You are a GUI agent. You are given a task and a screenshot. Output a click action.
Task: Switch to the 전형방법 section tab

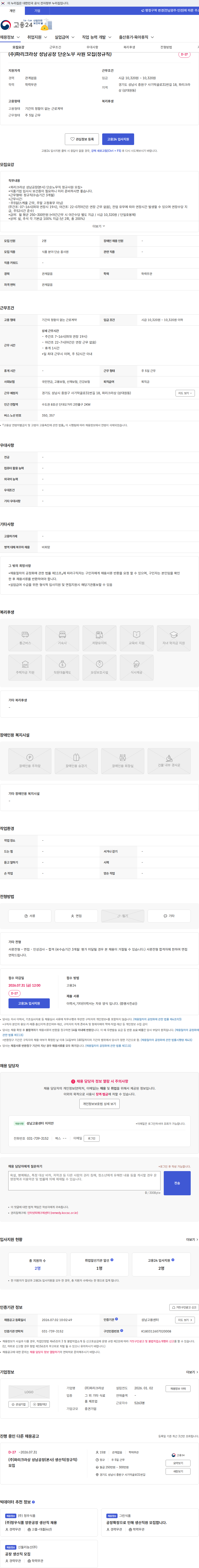point(166,47)
